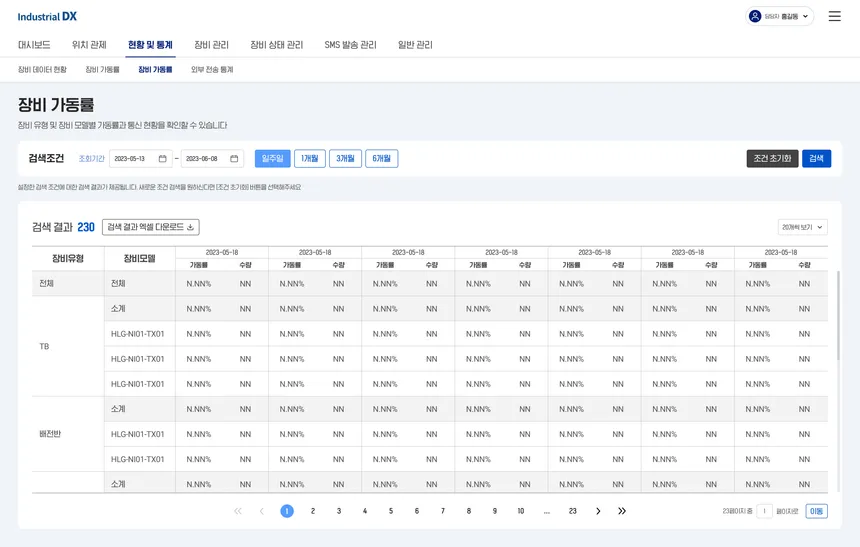Go to page 10
The height and width of the screenshot is (547, 860).
(x=520, y=511)
